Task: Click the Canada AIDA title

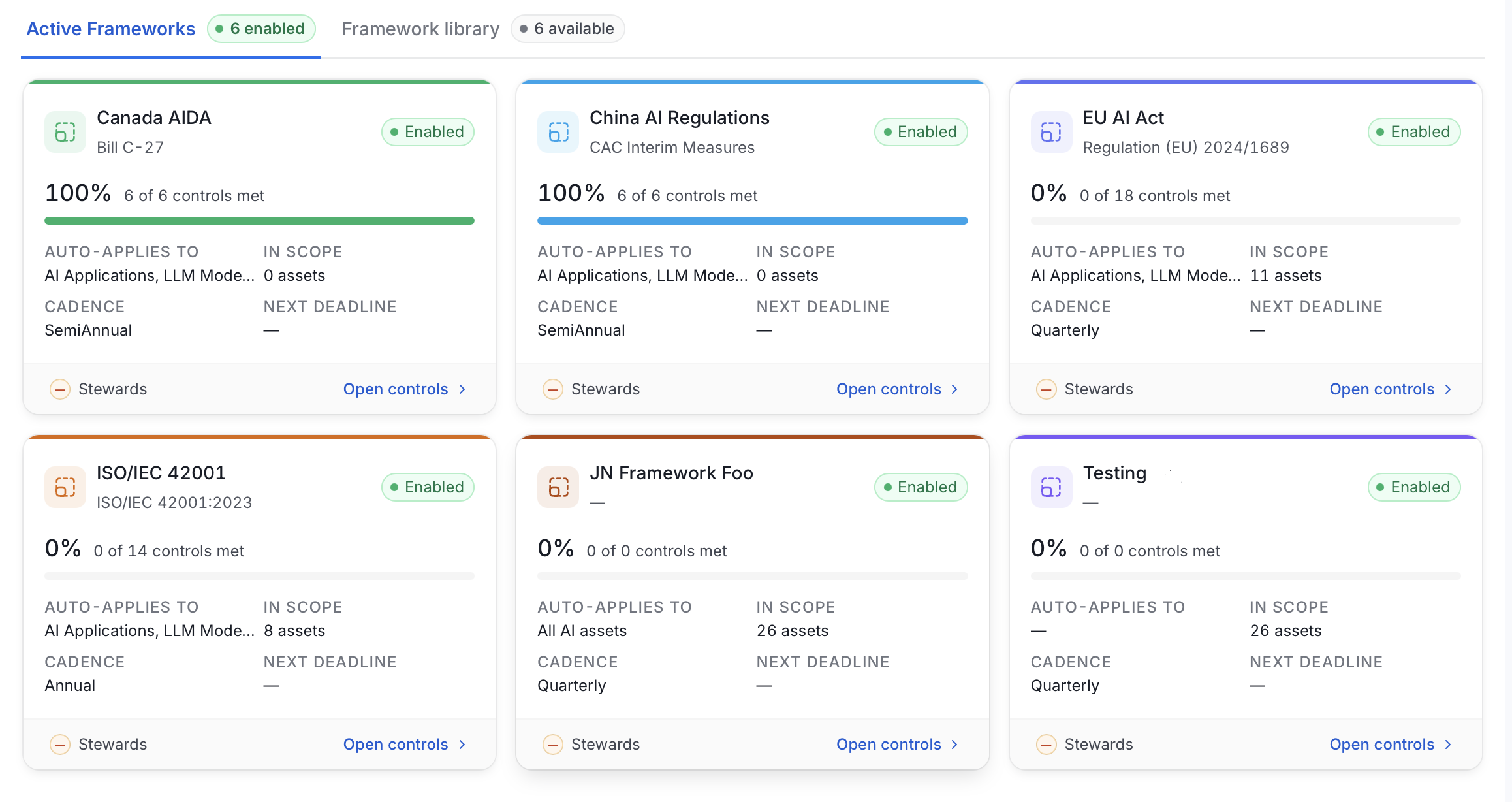Action: (x=154, y=118)
